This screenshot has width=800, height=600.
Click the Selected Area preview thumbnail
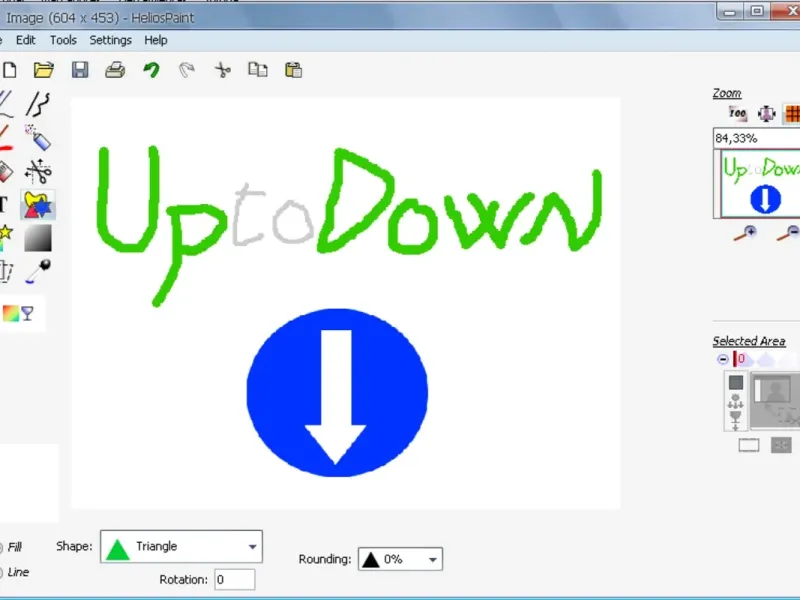[x=775, y=399]
